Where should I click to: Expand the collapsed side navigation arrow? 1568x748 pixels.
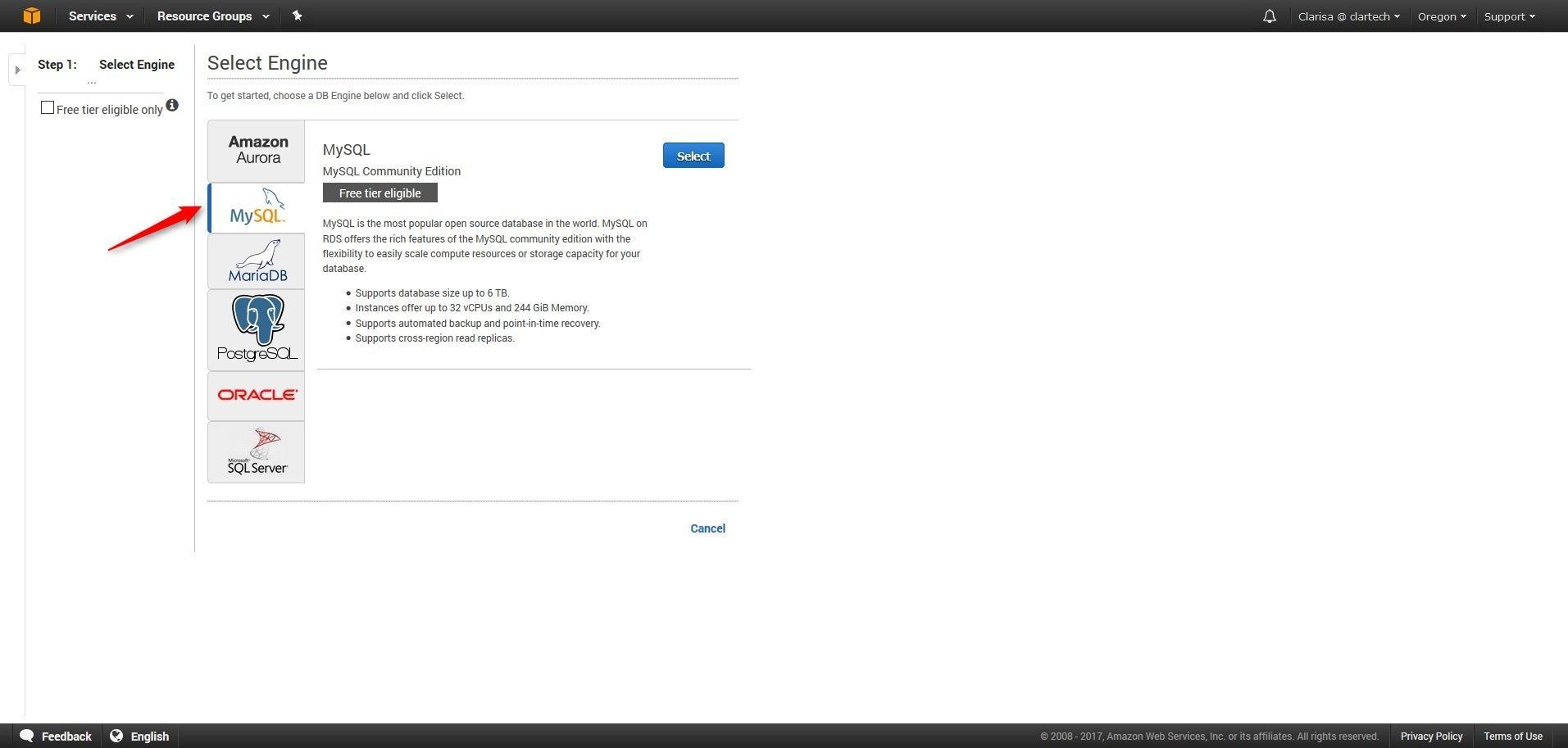pos(17,70)
